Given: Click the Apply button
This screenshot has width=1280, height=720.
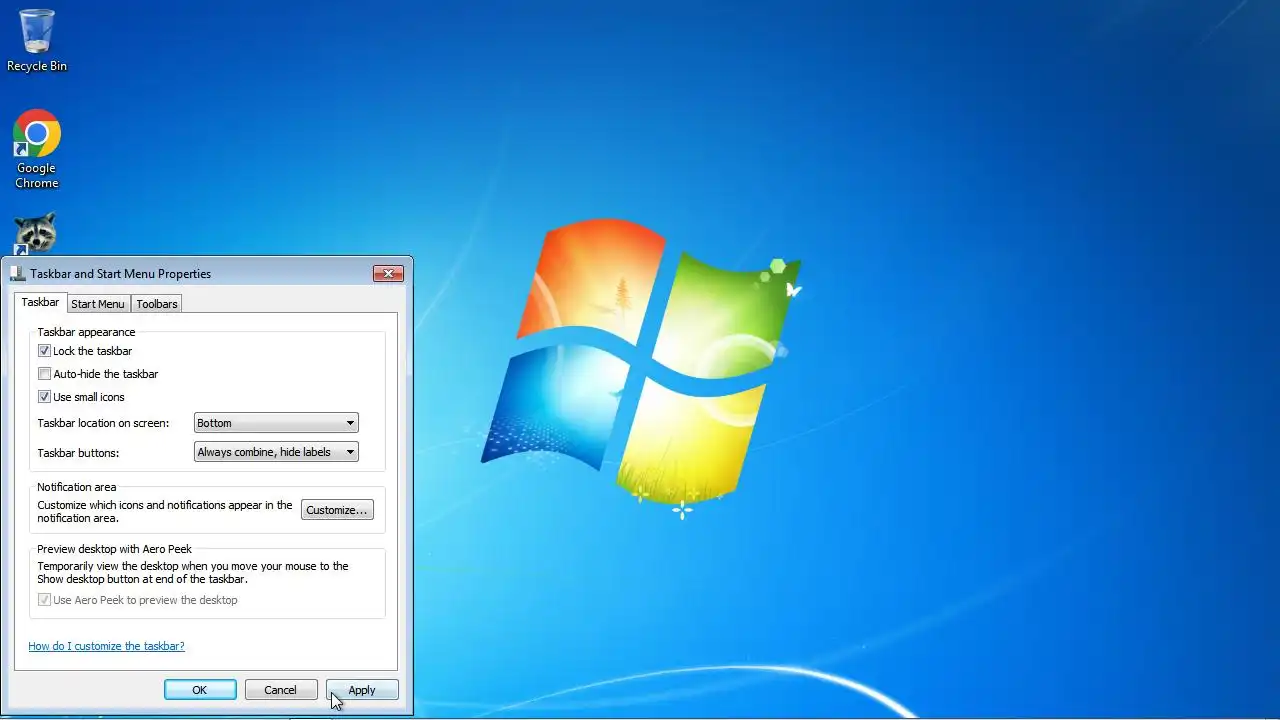Looking at the screenshot, I should pos(362,690).
